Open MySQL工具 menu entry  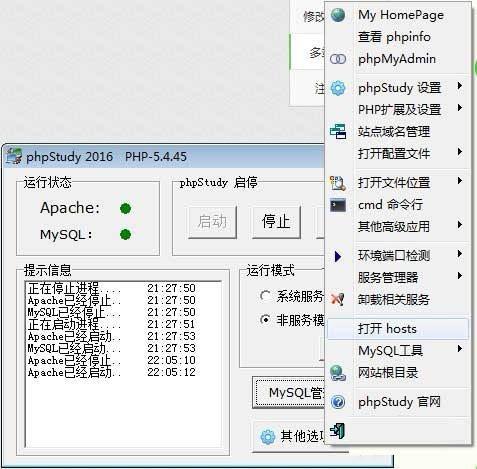click(x=398, y=351)
